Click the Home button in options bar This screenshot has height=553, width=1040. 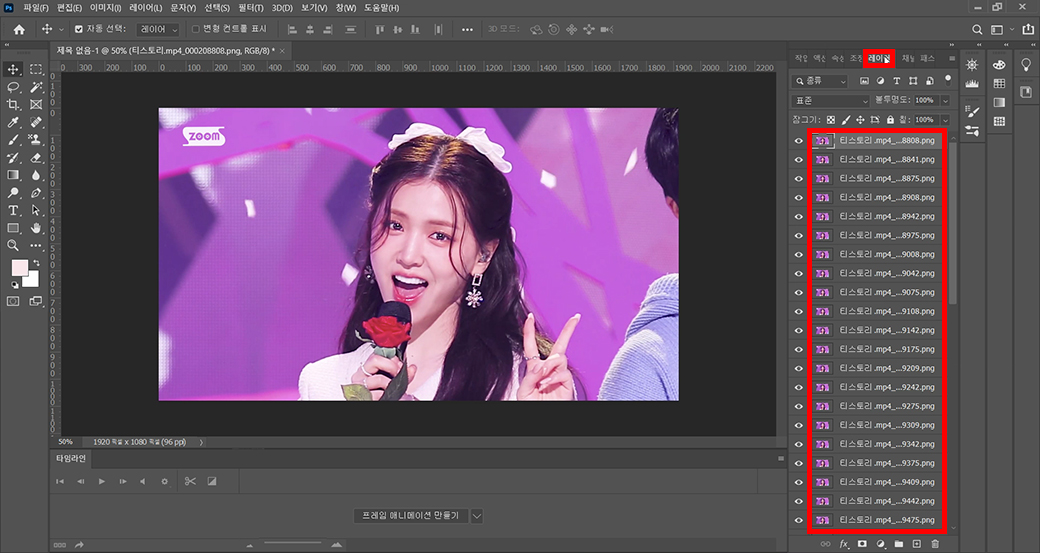19,29
